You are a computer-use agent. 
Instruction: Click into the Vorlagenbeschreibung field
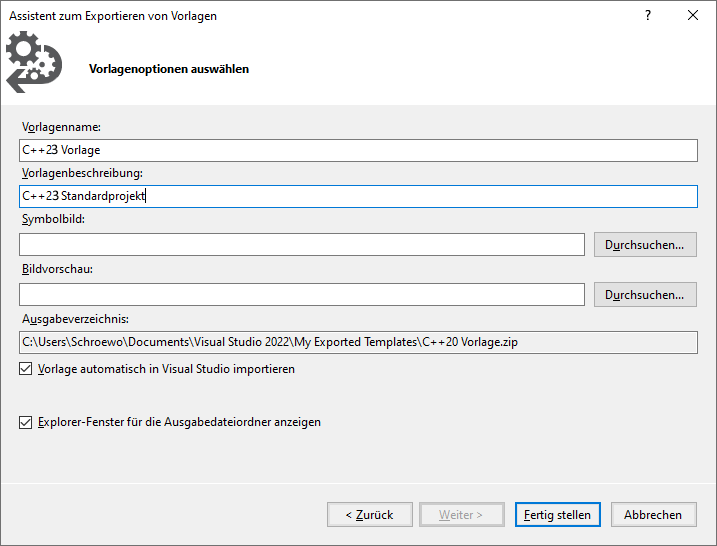tap(358, 196)
